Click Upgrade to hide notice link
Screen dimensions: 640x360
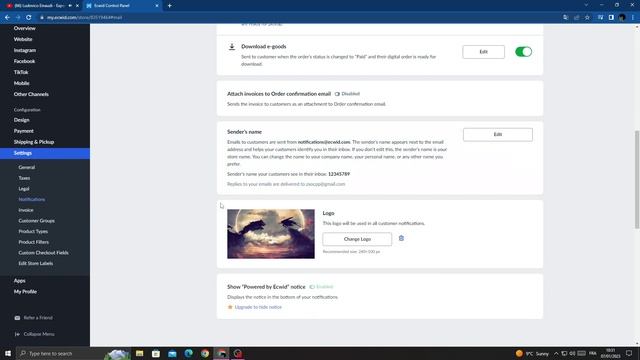pos(258,307)
